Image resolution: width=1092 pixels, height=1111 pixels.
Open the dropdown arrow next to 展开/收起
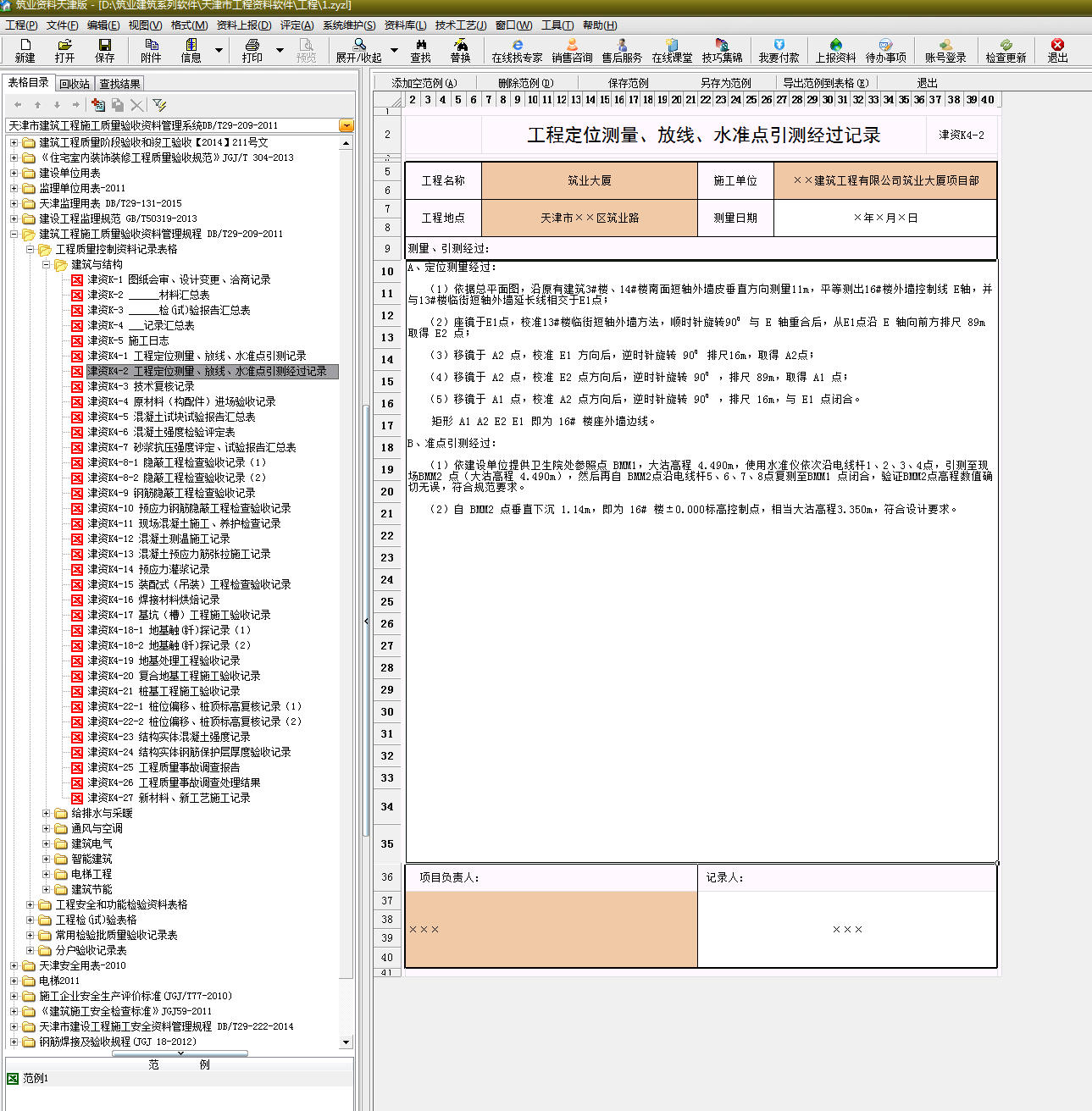(394, 50)
